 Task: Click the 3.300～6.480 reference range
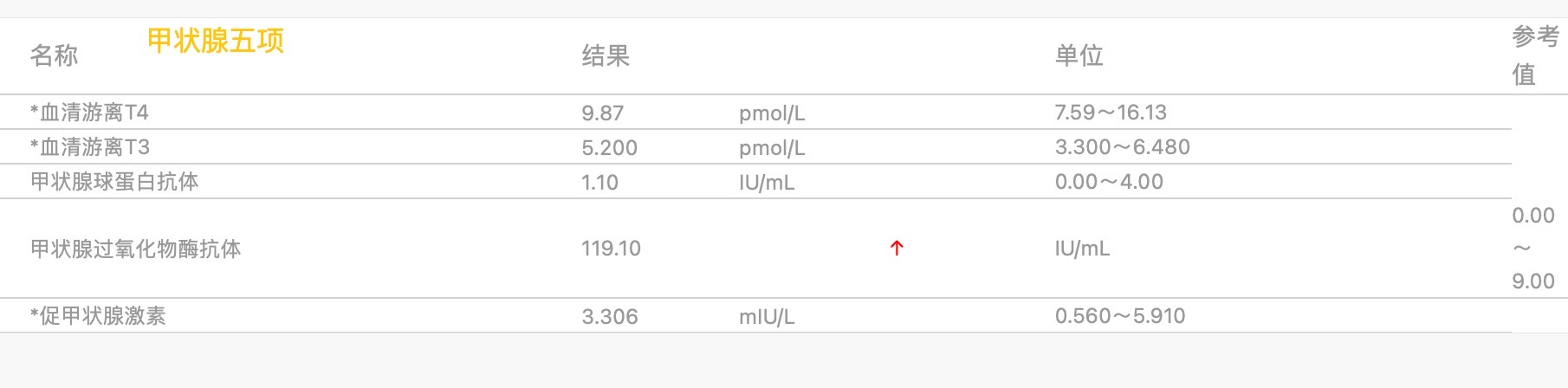point(1122,147)
